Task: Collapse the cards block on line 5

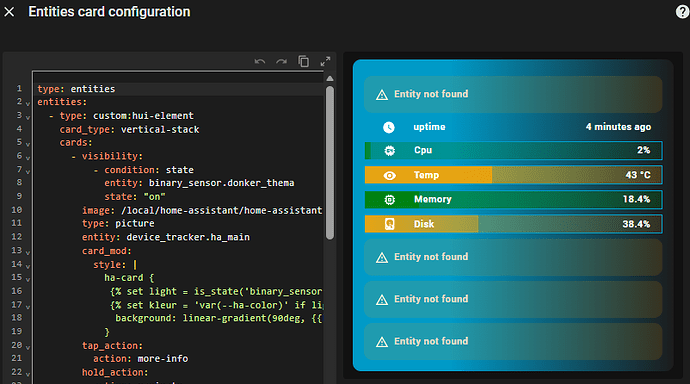Action: [x=28, y=144]
